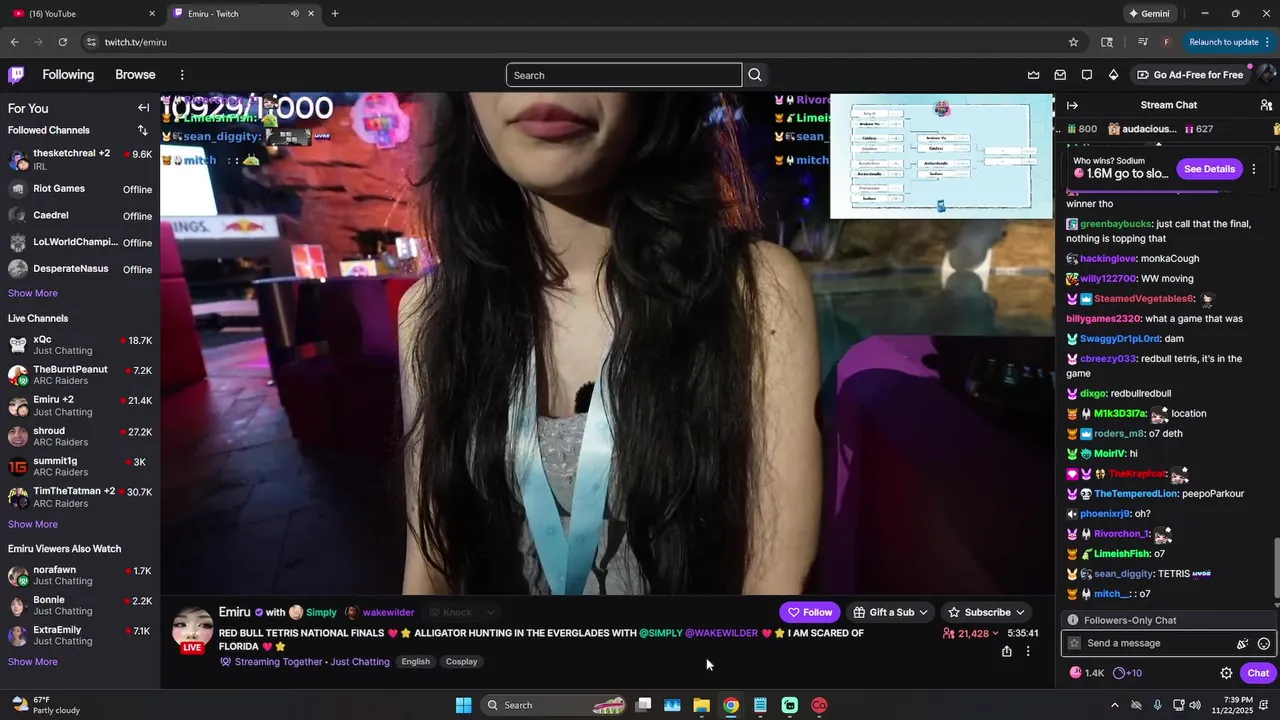Collapse the For You sidebar
Viewport: 1280px width, 720px height.
tap(143, 108)
